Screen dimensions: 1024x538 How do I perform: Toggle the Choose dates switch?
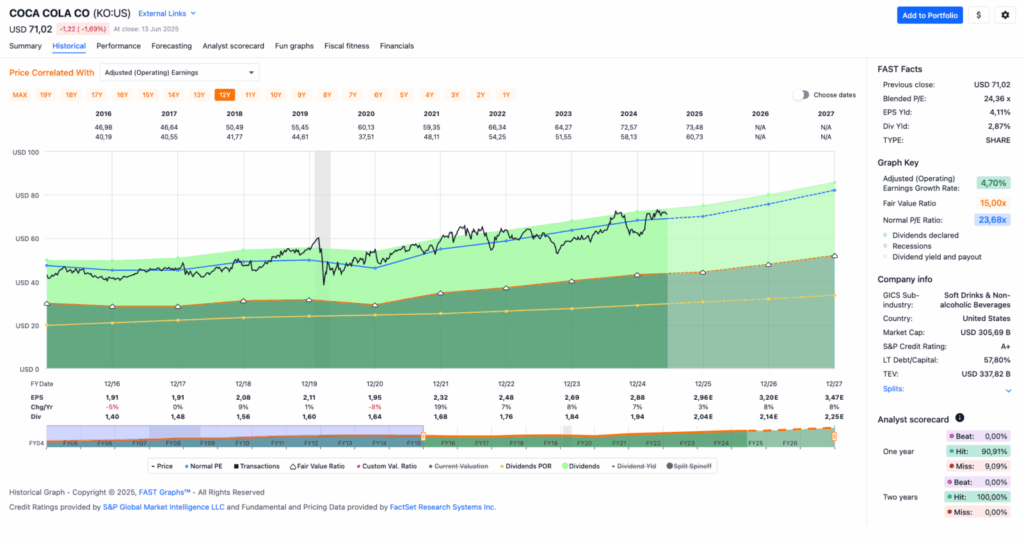click(x=801, y=95)
